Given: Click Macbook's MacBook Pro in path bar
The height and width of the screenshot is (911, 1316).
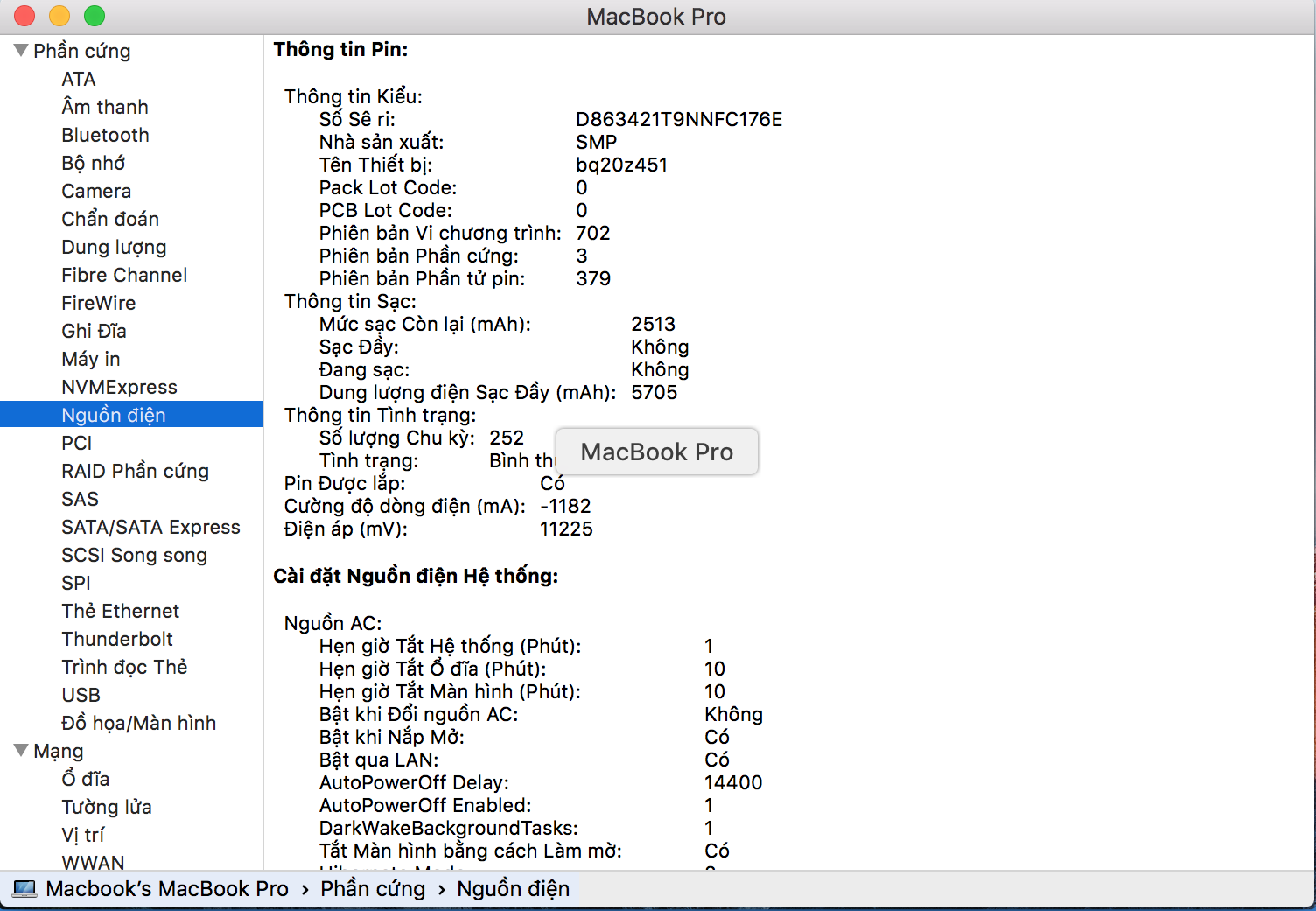Looking at the screenshot, I should point(166,889).
